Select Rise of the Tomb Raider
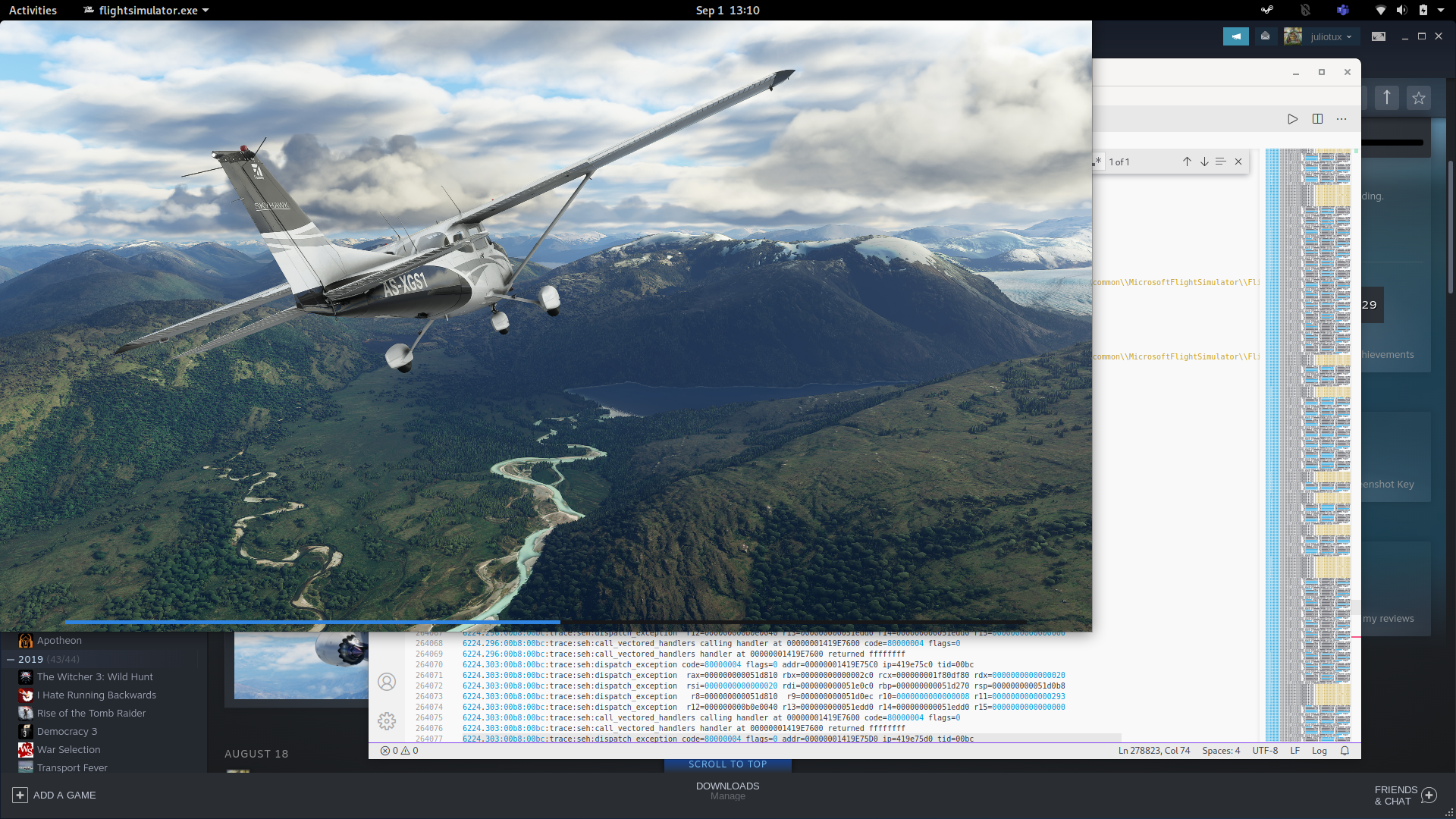 (91, 714)
